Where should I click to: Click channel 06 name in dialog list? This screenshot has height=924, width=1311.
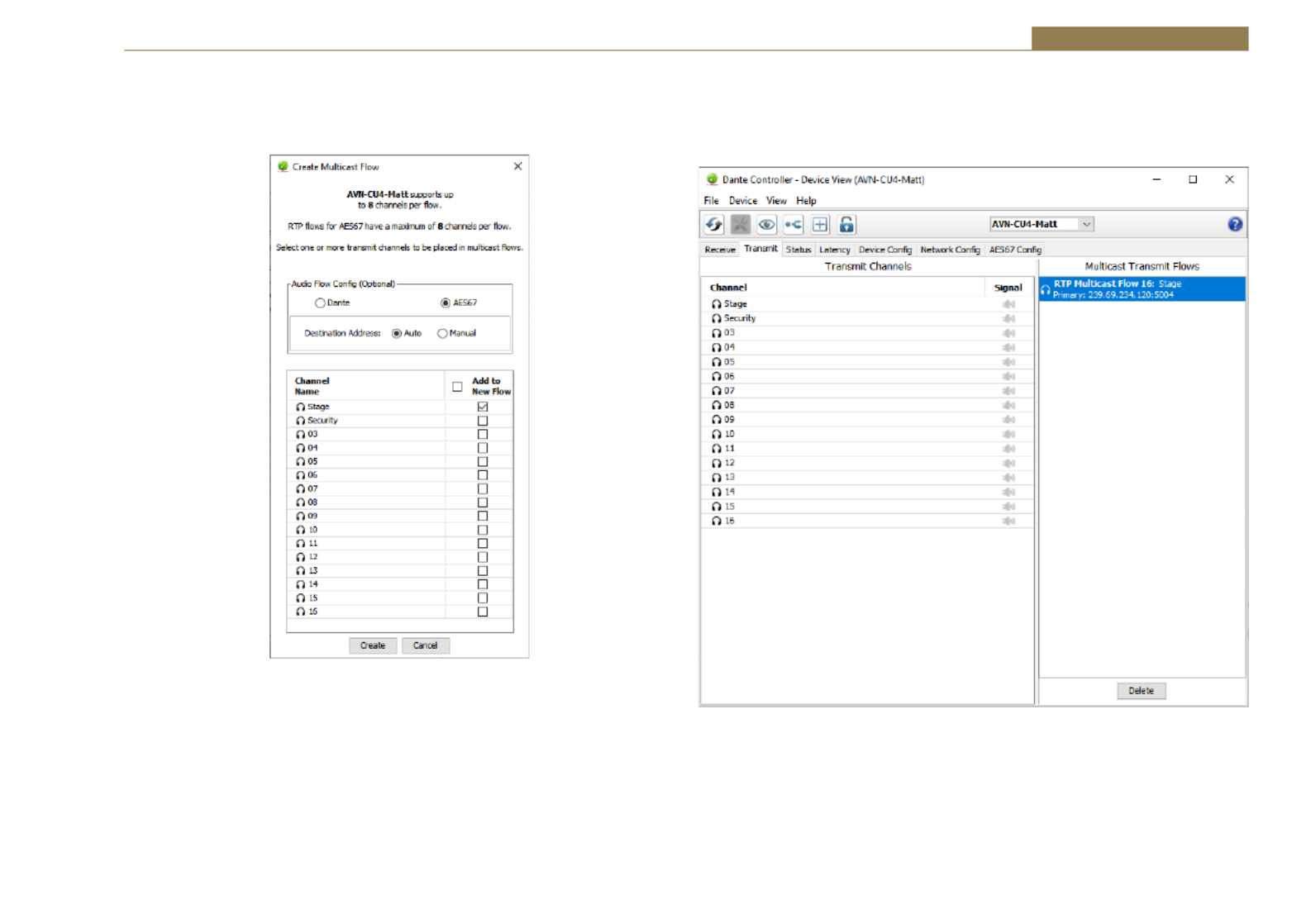coord(312,475)
